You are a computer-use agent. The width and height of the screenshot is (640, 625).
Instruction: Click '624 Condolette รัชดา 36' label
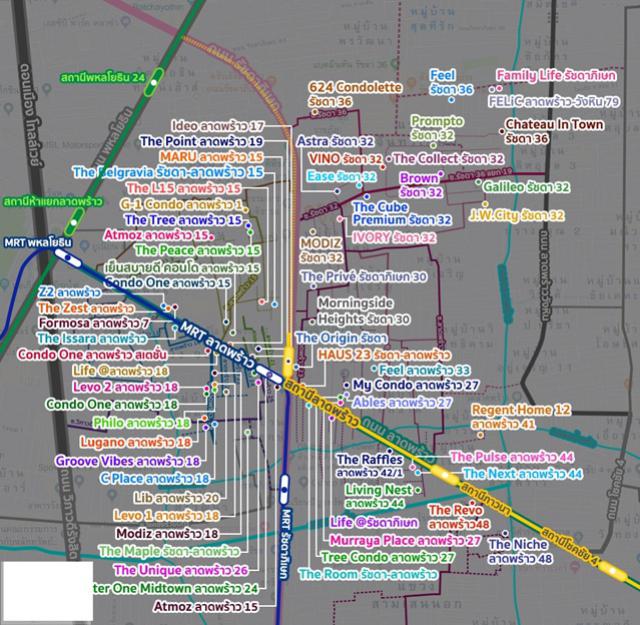point(355,94)
